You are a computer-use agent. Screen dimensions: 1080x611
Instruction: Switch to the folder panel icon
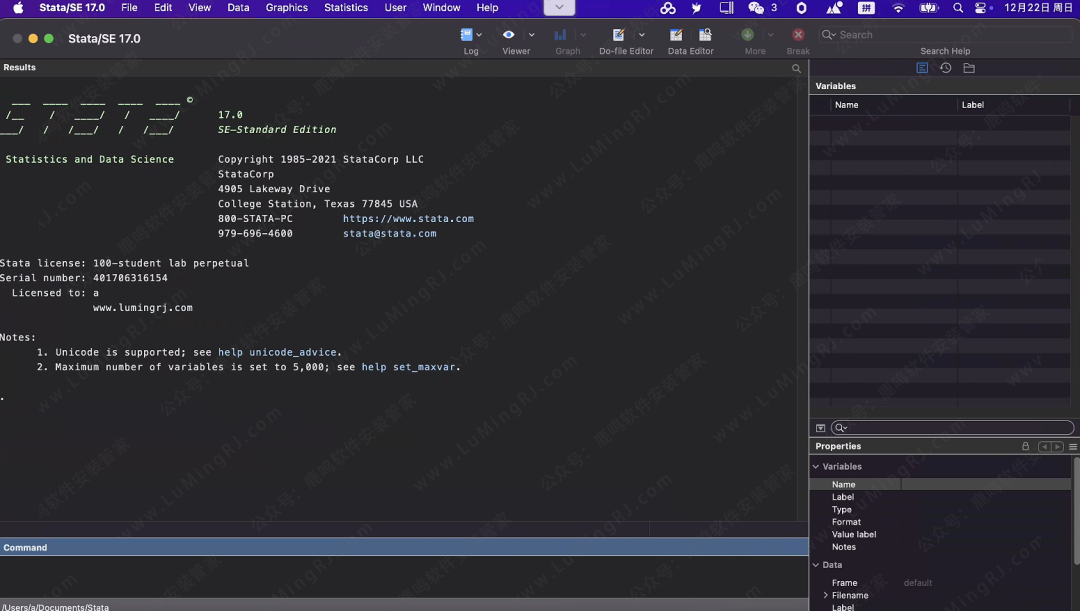(x=969, y=68)
